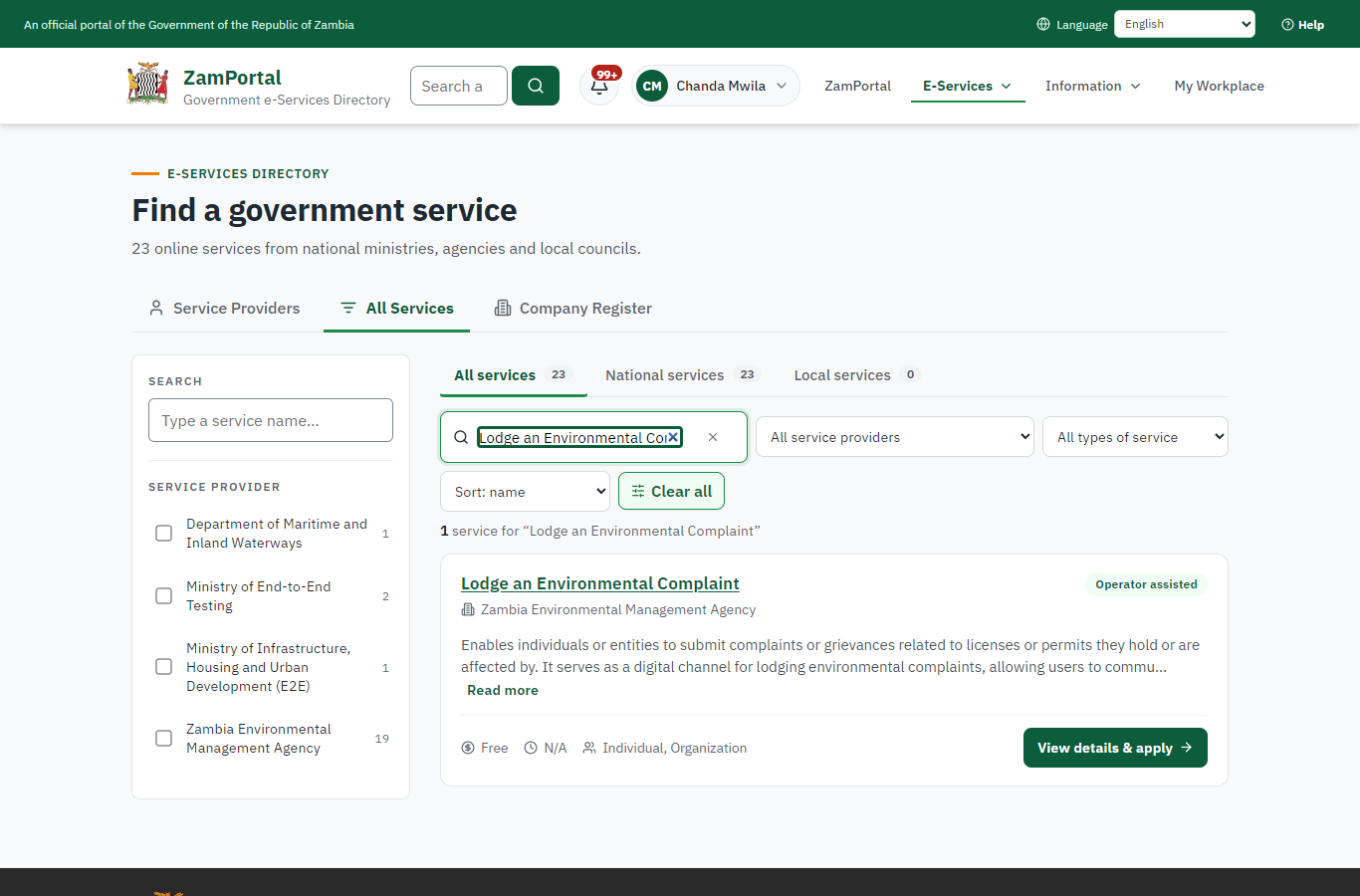Click the people icon beside Individual, Organization
This screenshot has height=896, width=1360.
[x=589, y=748]
